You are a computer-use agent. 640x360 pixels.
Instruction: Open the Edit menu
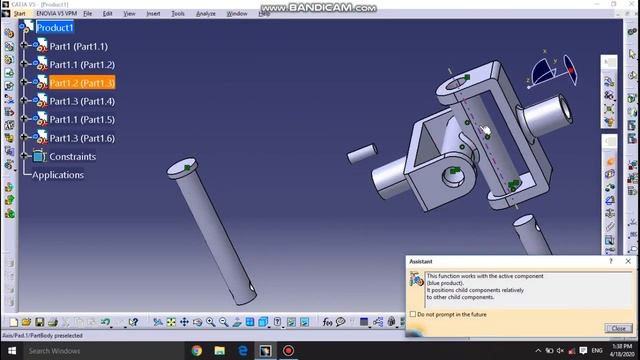click(107, 13)
